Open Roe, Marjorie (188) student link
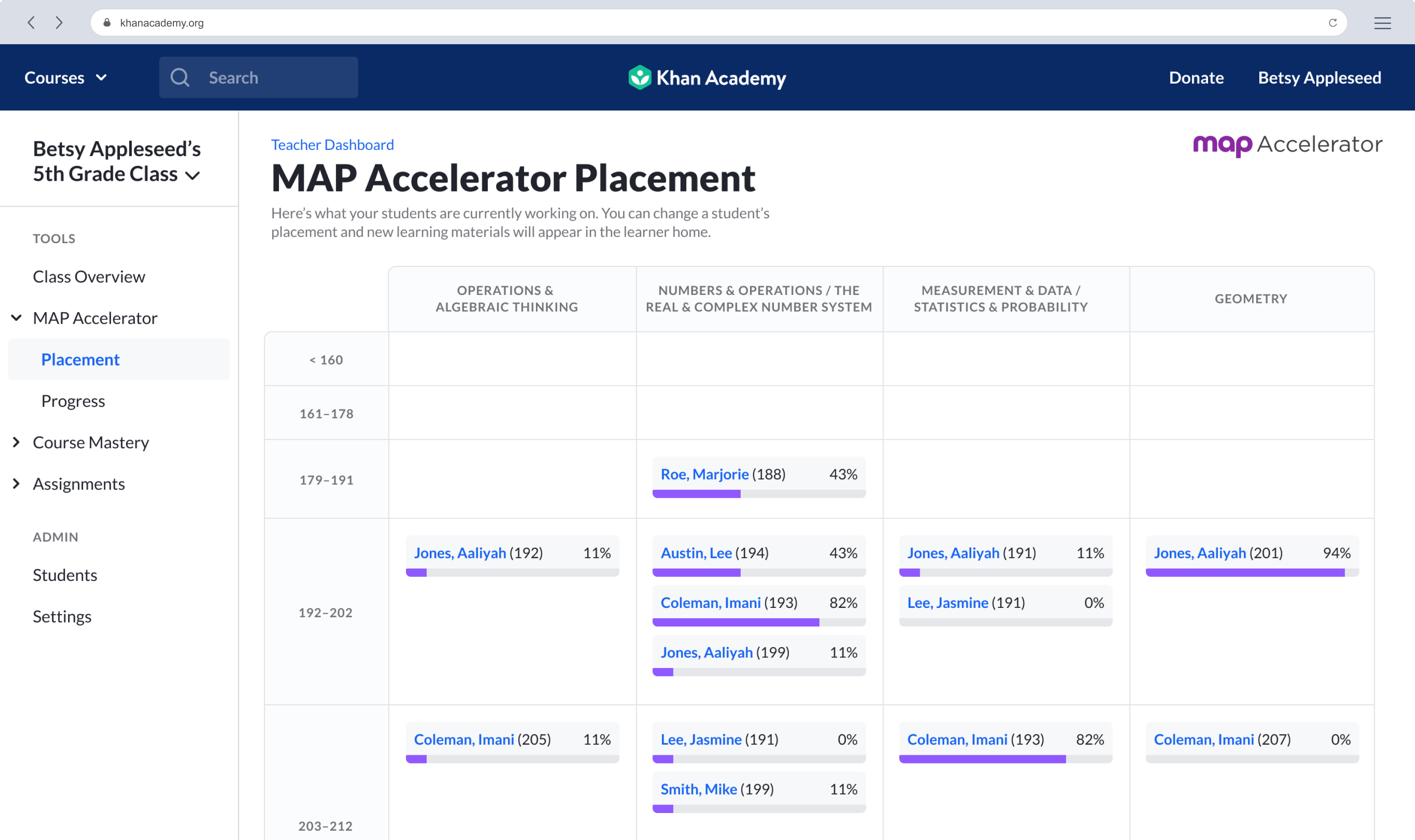1415x840 pixels. tap(704, 474)
